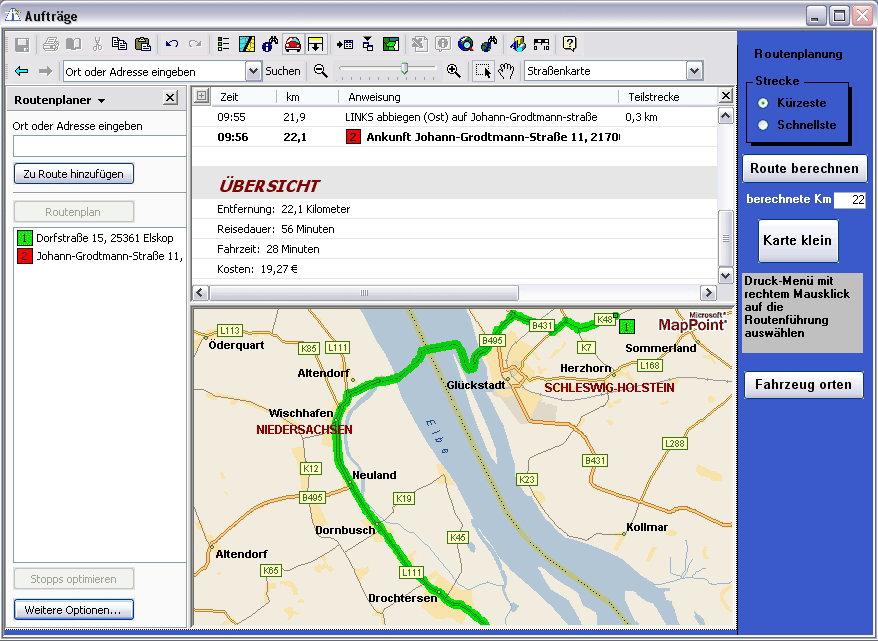This screenshot has height=641, width=878.
Task: Click the Help question mark icon
Action: click(x=569, y=44)
